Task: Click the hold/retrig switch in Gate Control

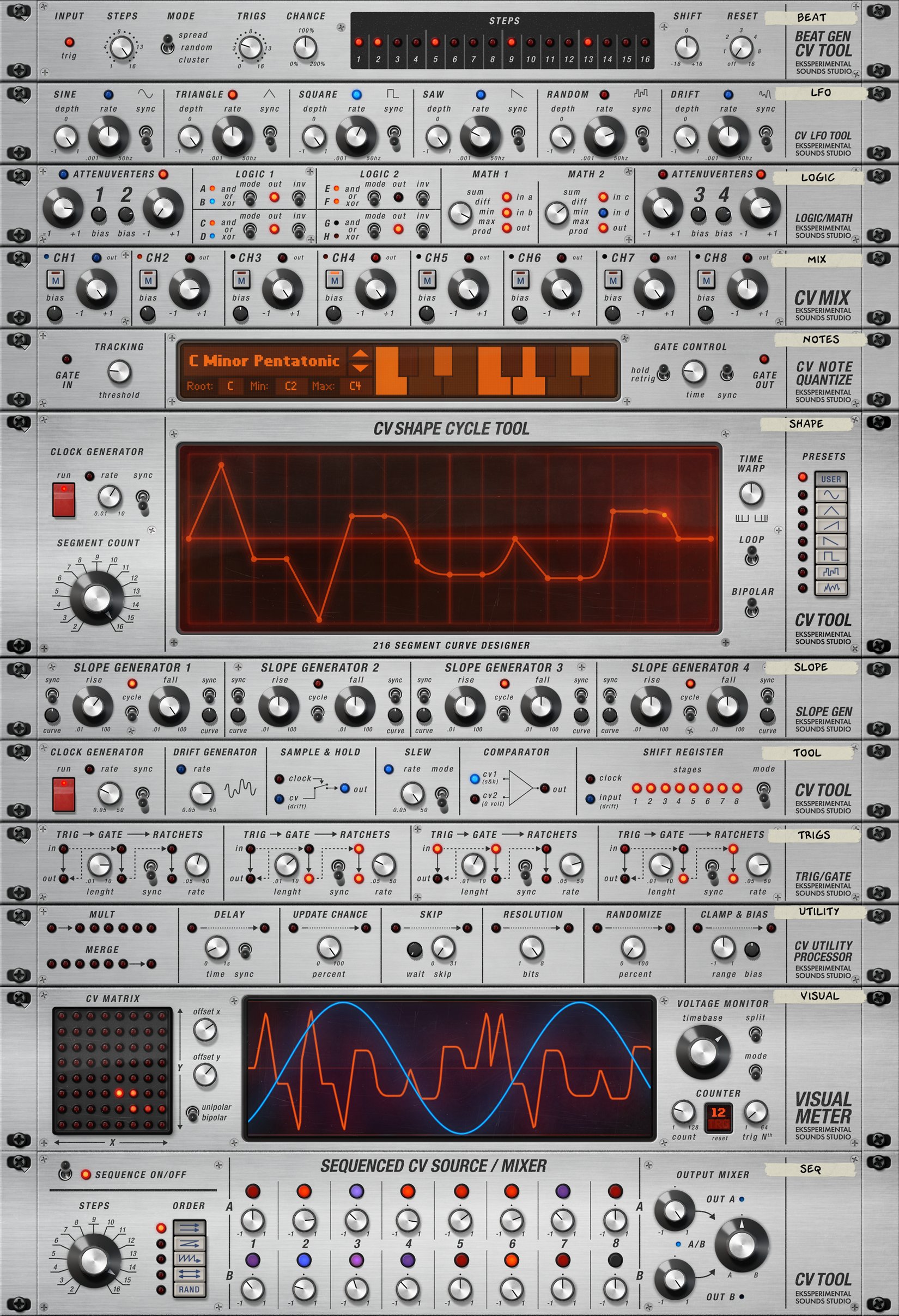Action: pos(663,373)
